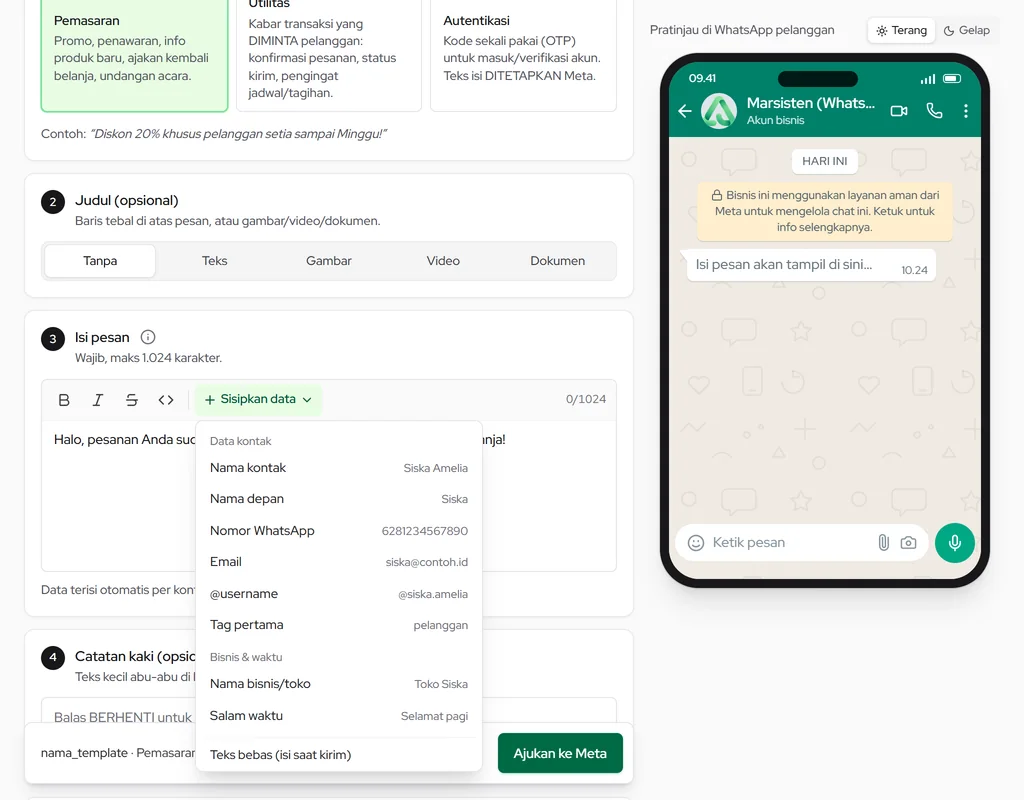Apply monospace code formatting

pos(166,400)
